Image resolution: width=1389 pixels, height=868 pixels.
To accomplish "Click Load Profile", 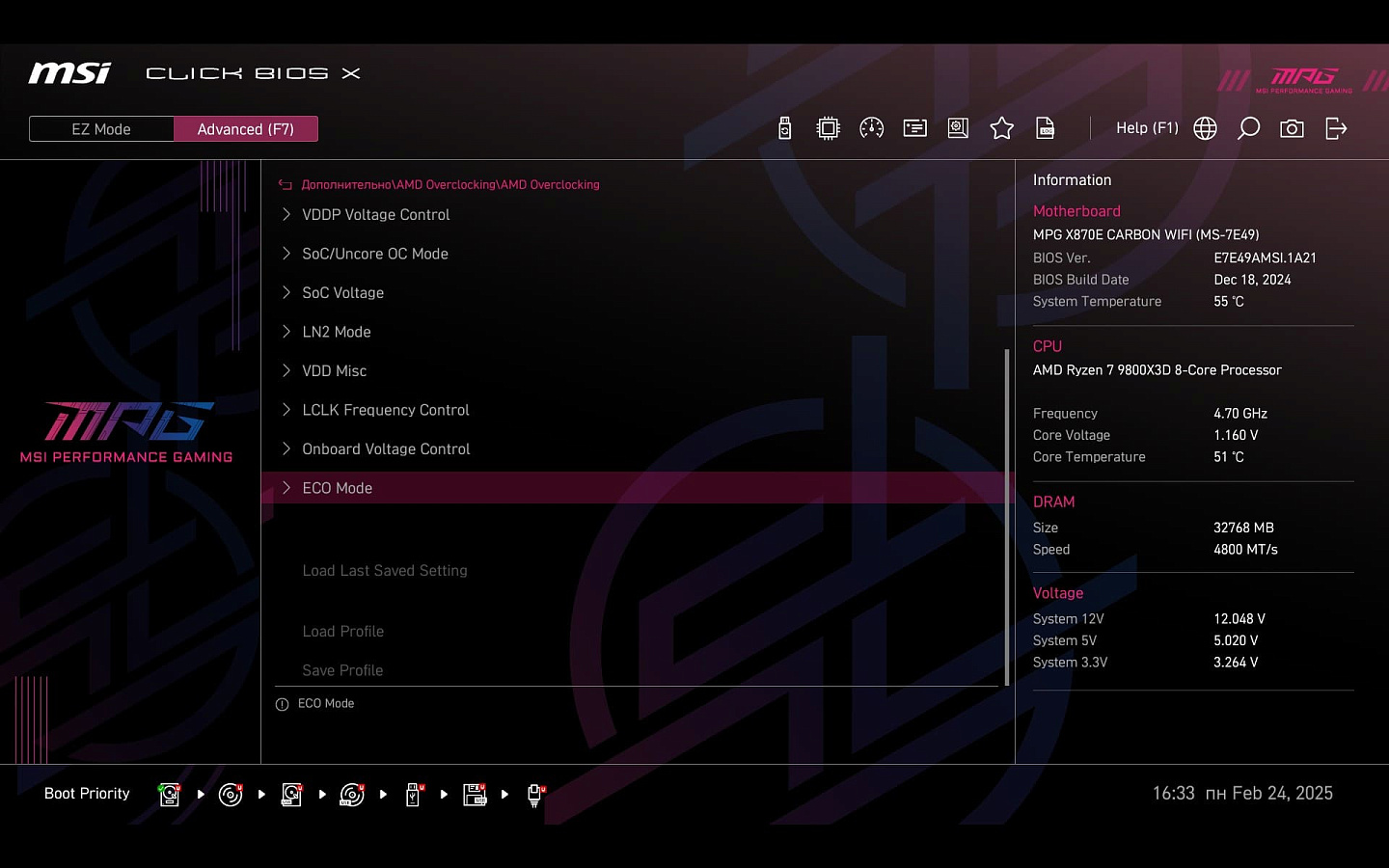I will pyautogui.click(x=343, y=632).
